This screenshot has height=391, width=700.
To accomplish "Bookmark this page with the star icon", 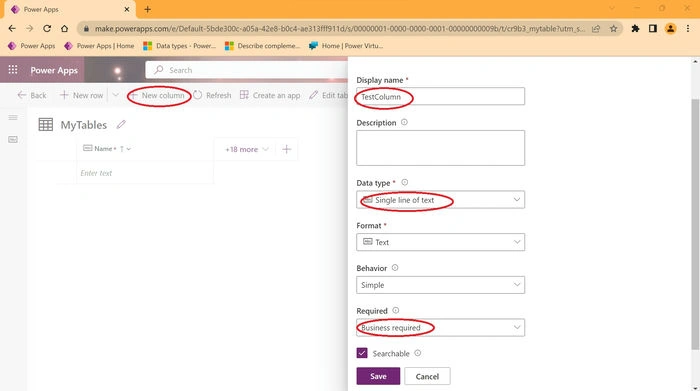I will pyautogui.click(x=613, y=29).
